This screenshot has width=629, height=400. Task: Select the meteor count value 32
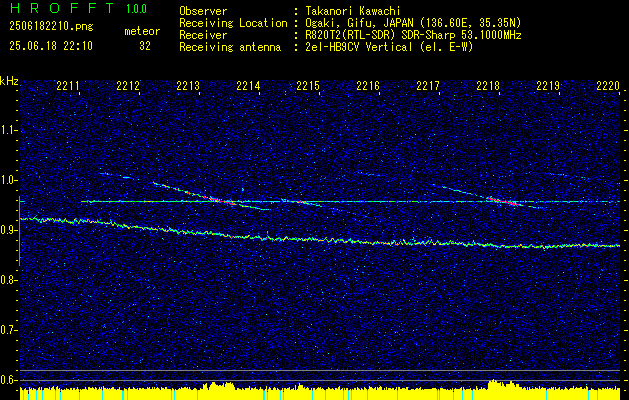point(145,46)
